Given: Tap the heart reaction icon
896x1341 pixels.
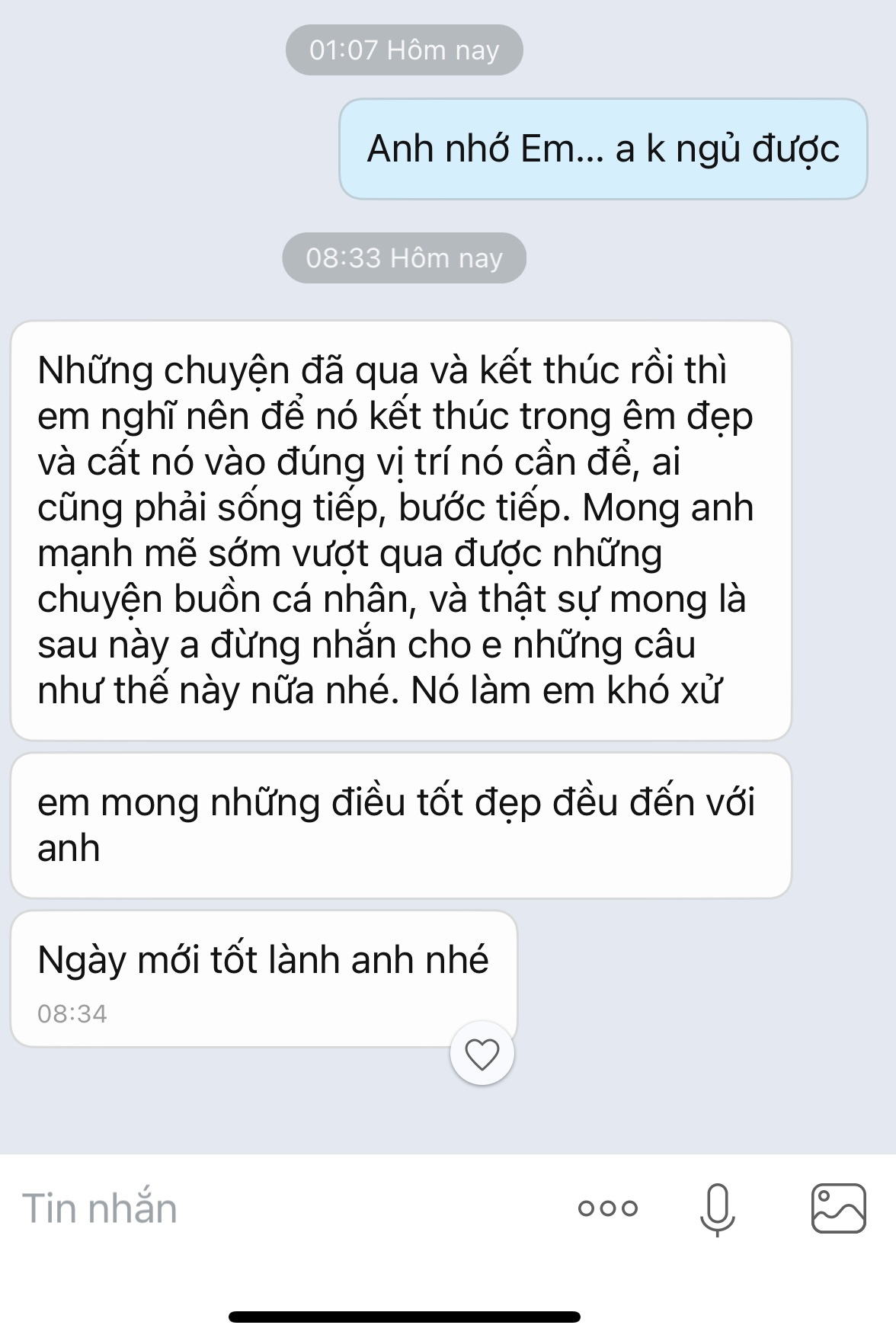Looking at the screenshot, I should tap(482, 1055).
